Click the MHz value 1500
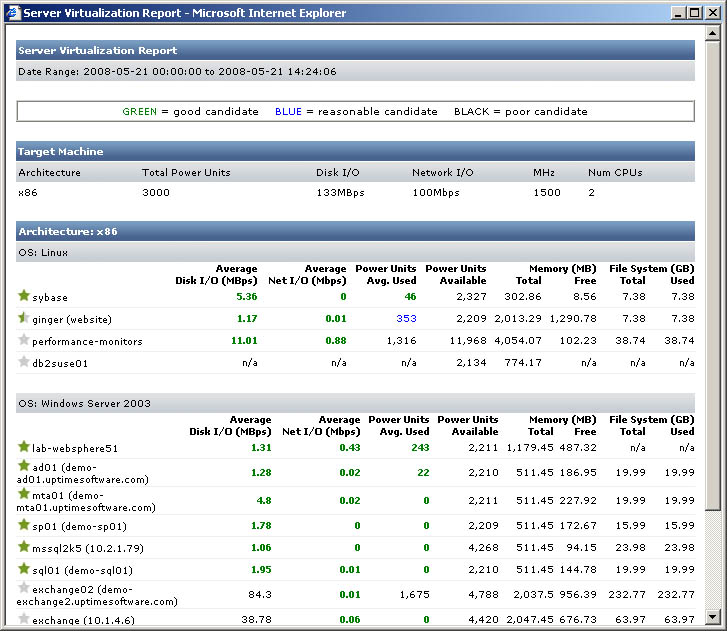 click(547, 193)
